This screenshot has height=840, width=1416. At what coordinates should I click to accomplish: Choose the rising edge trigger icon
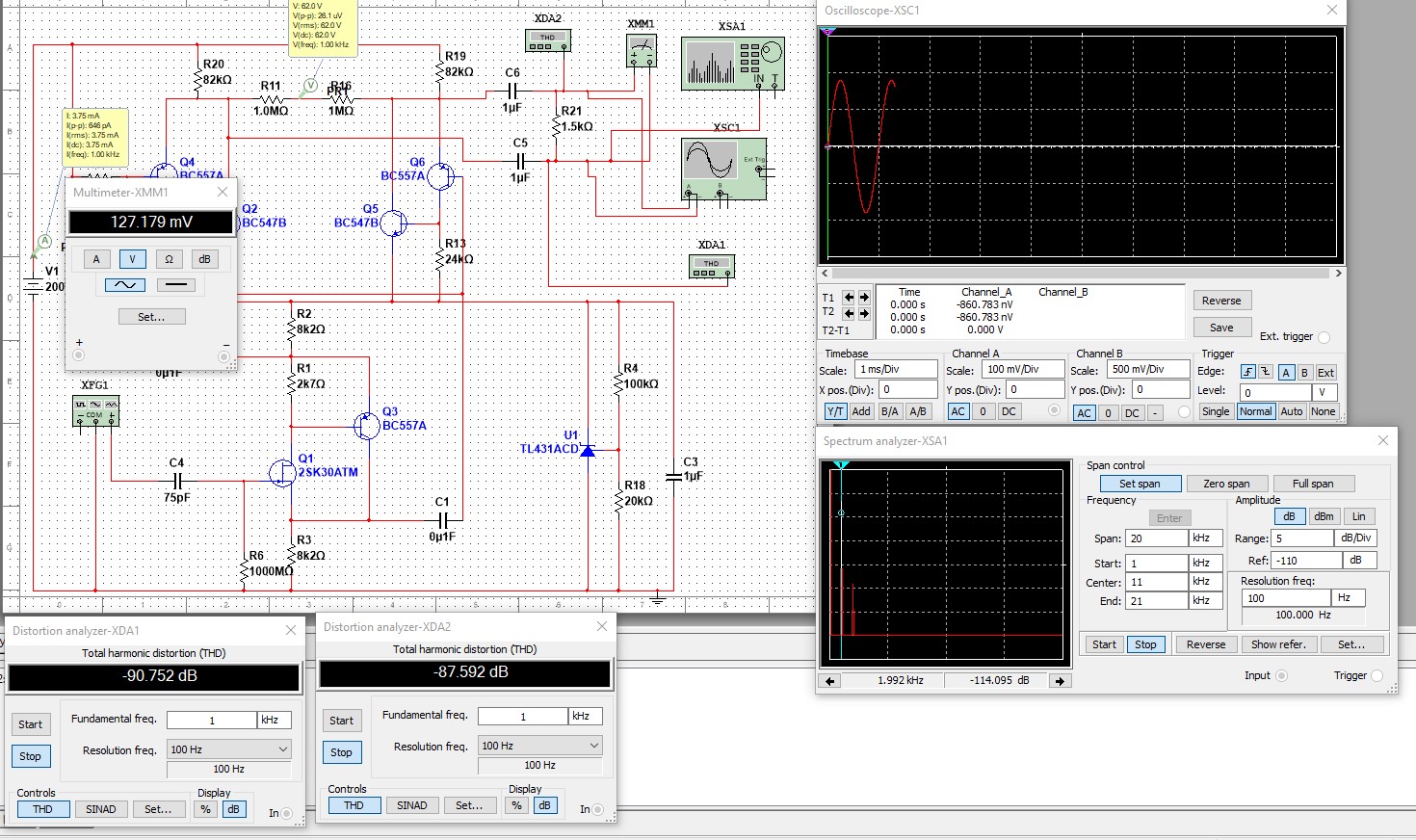click(1247, 373)
